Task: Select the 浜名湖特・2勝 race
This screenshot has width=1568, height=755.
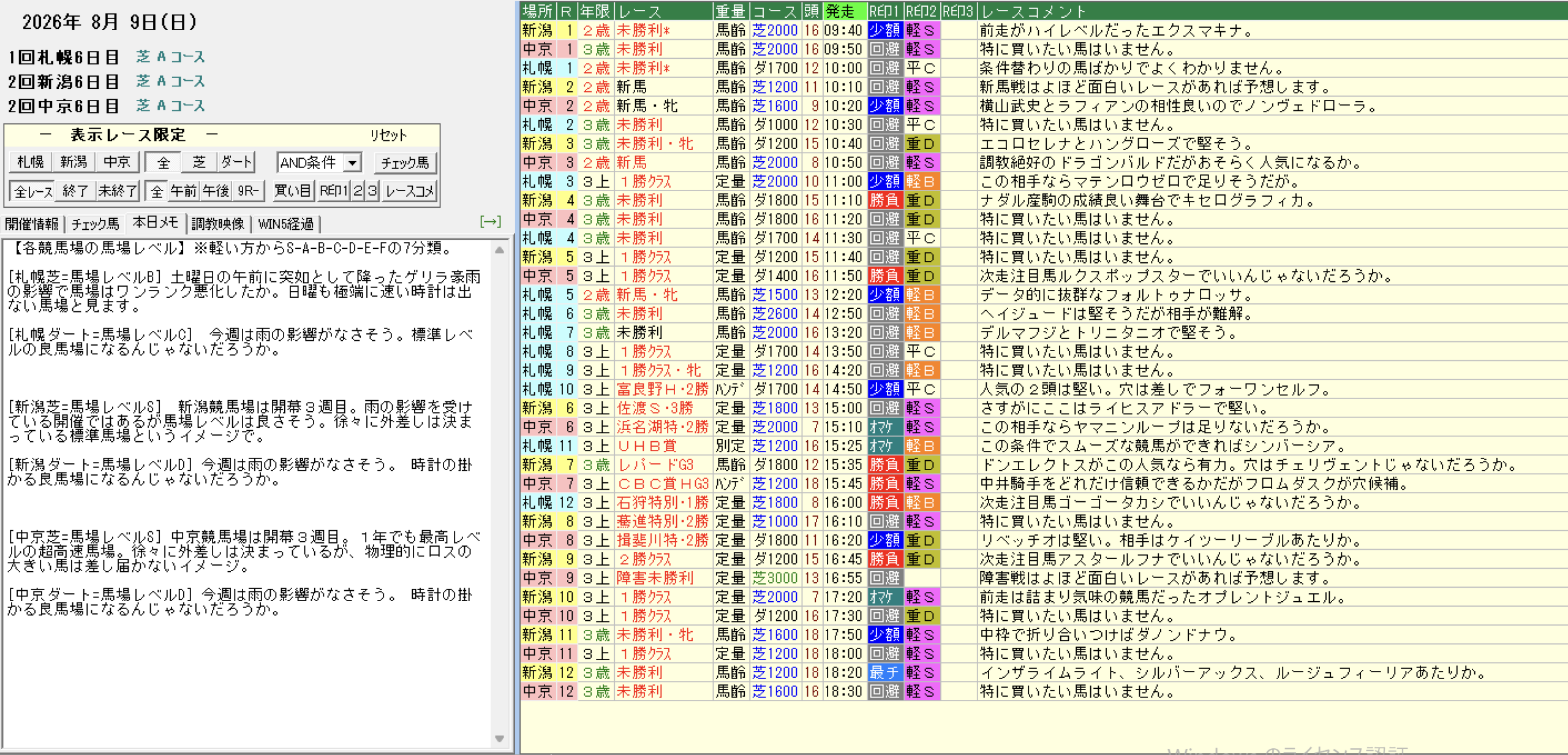Action: [662, 427]
